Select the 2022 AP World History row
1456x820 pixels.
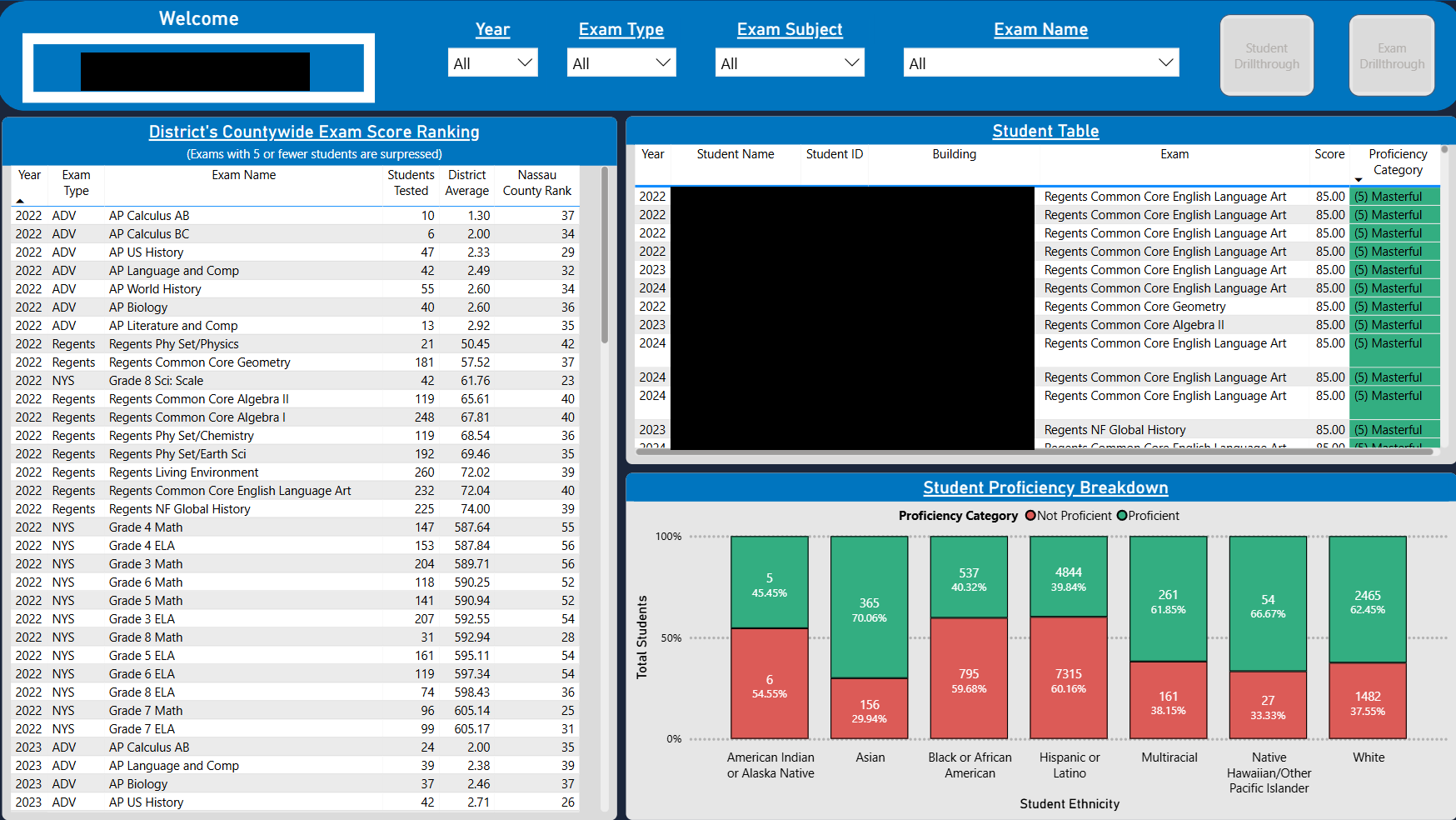click(x=296, y=289)
